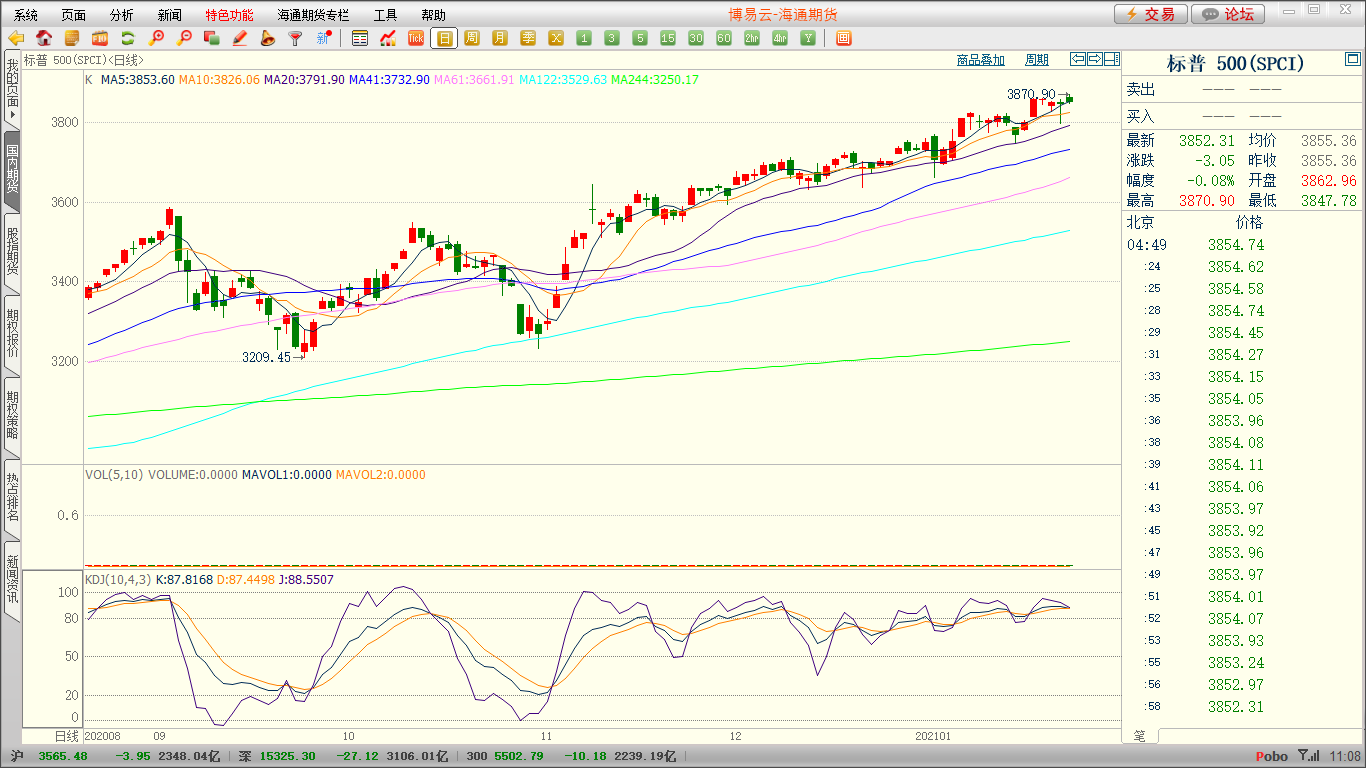This screenshot has height=768, width=1366.
Task: Click the 3209.45 low price label on the chart
Action: pyautogui.click(x=267, y=357)
